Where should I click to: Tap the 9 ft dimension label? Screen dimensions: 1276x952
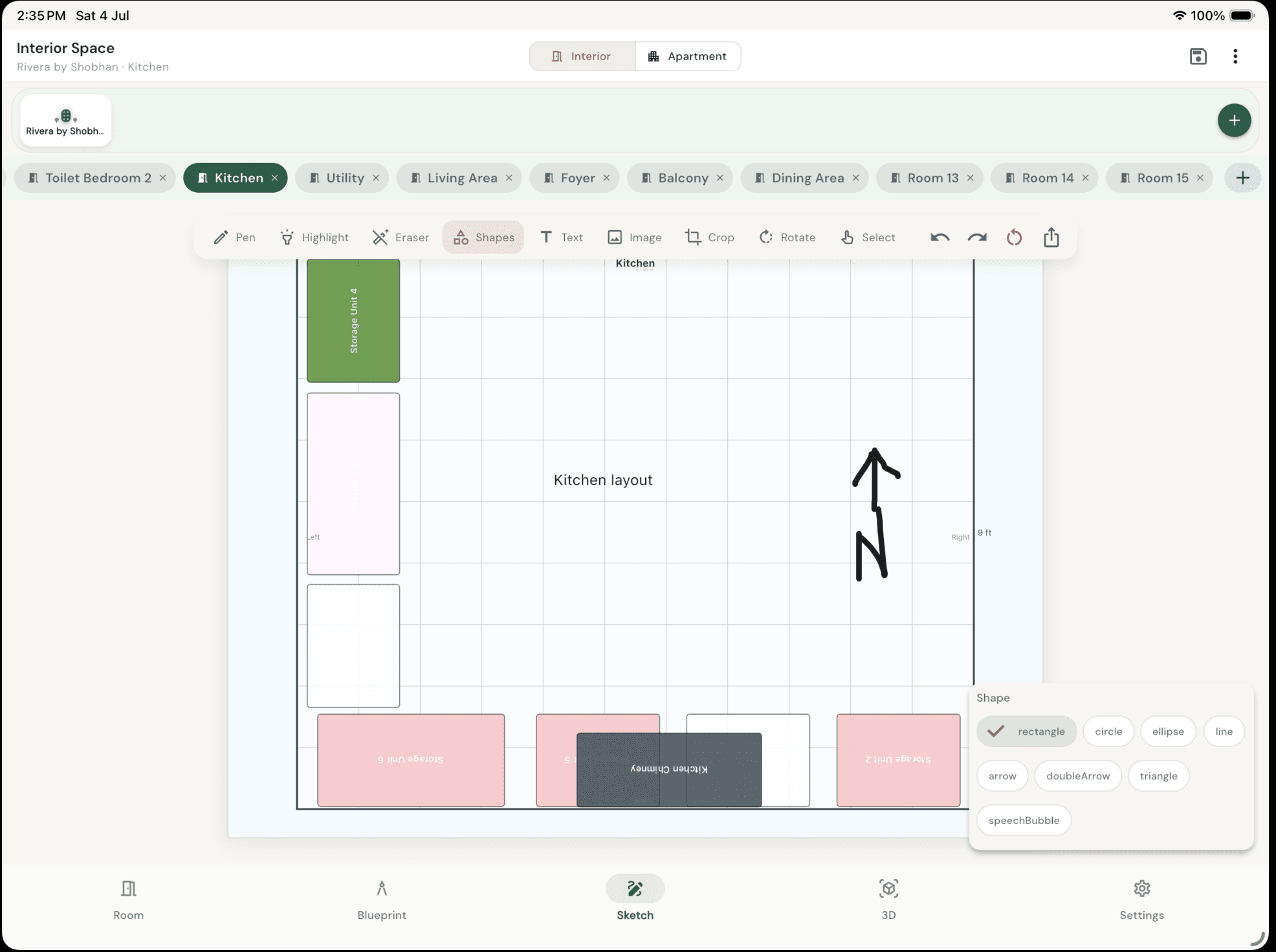984,533
